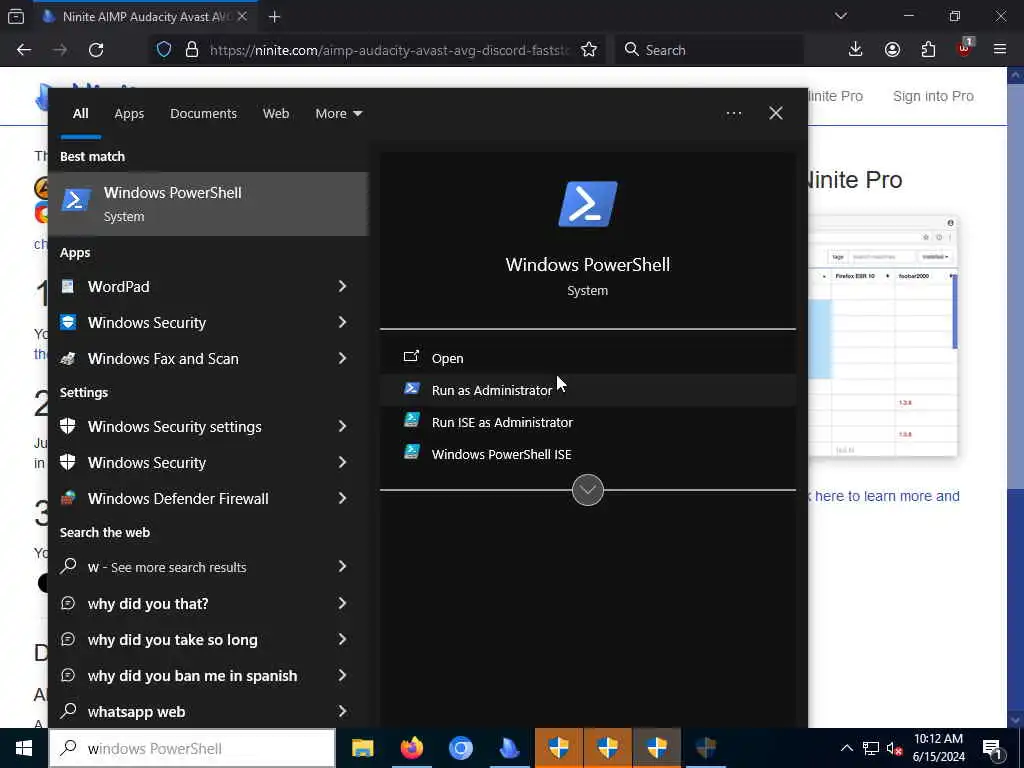1024x768 pixels.
Task: Select the All search tab
Action: (x=80, y=114)
